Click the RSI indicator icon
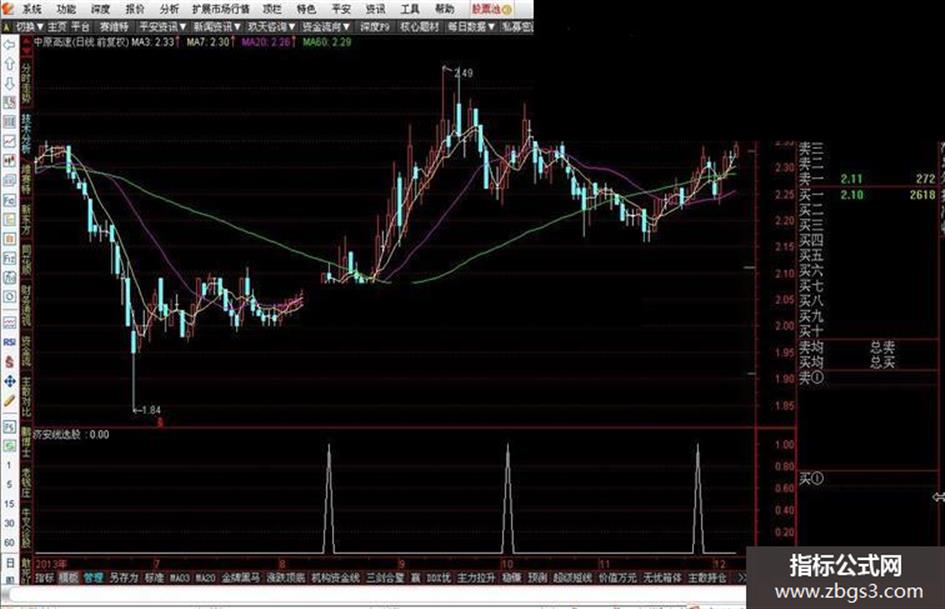Image resolution: width=945 pixels, height=609 pixels. click(x=9, y=342)
